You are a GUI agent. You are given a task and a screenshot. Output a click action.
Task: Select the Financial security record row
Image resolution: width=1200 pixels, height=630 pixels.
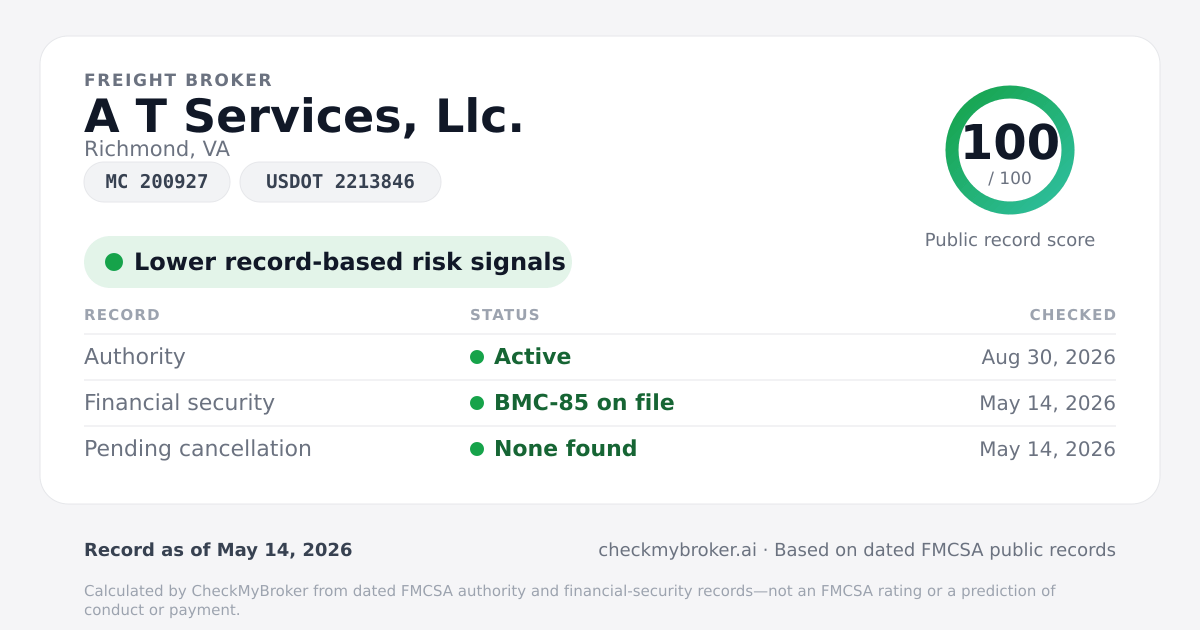600,403
